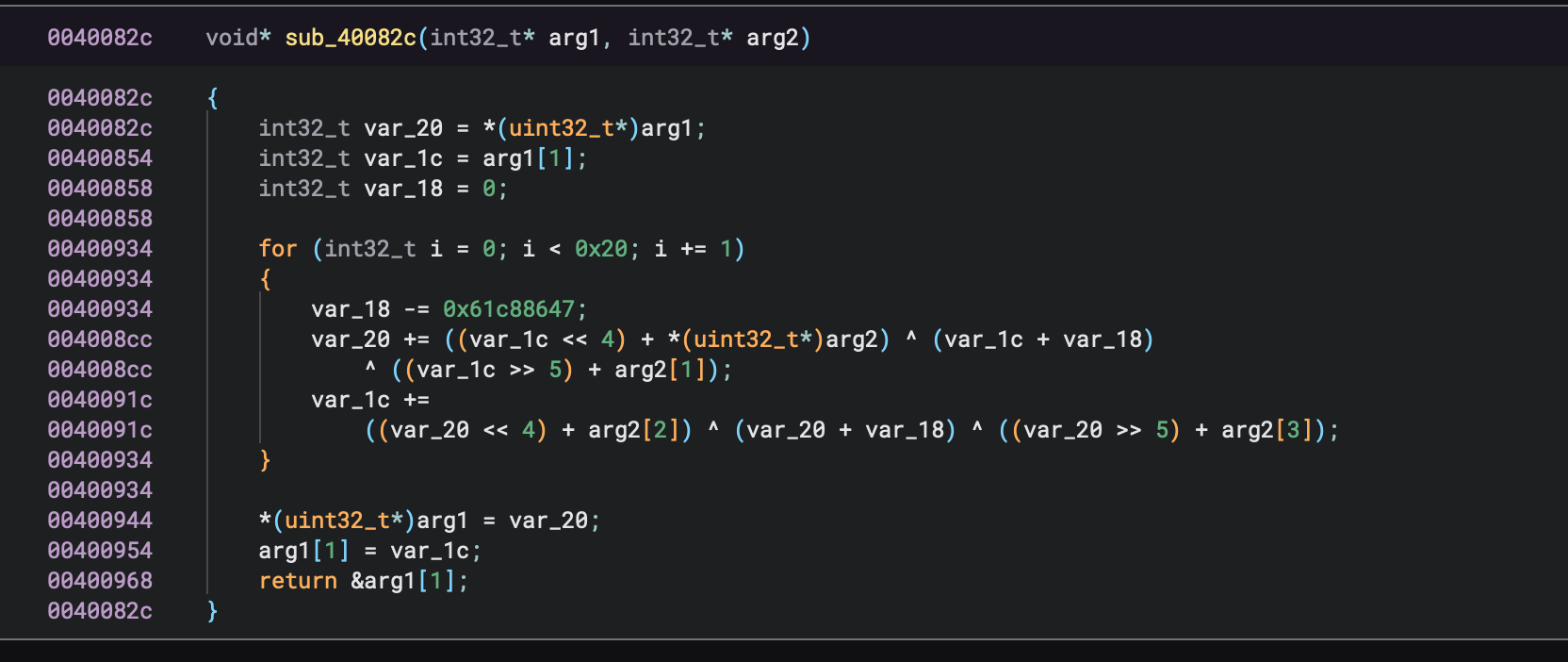Screen dimensions: 1568x662
Task: Click var_1c in 'arg1[1] = var_1c'
Action: [x=430, y=551]
